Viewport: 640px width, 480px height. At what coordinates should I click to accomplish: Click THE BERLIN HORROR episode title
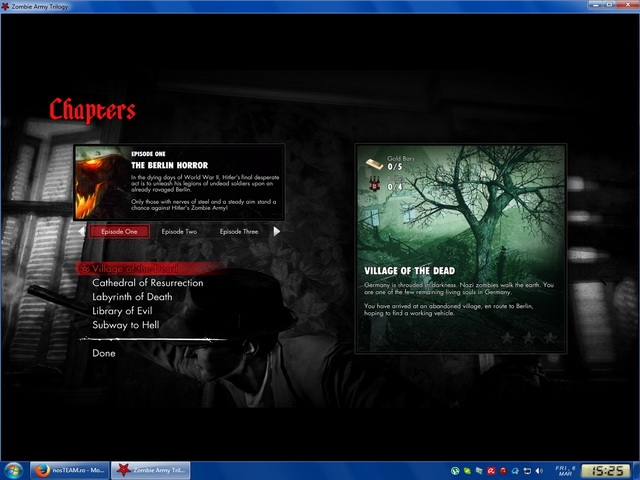pyautogui.click(x=169, y=165)
